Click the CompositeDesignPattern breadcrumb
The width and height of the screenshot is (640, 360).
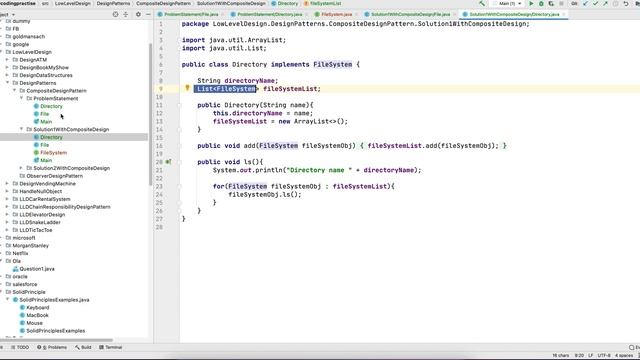click(x=163, y=3)
